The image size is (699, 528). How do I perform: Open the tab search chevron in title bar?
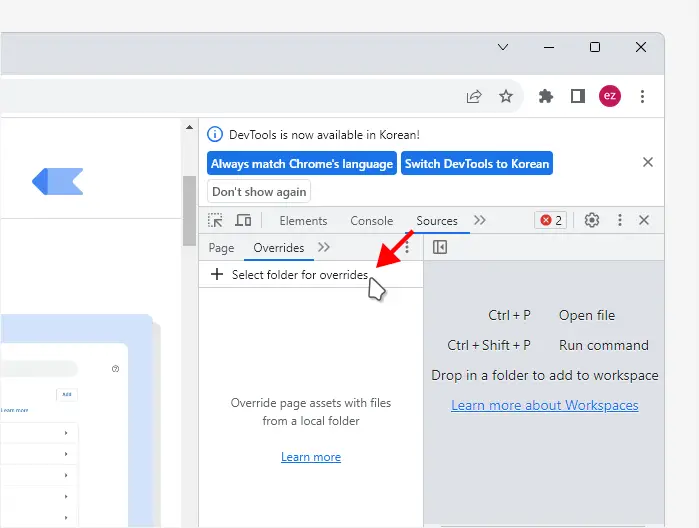[x=503, y=47]
